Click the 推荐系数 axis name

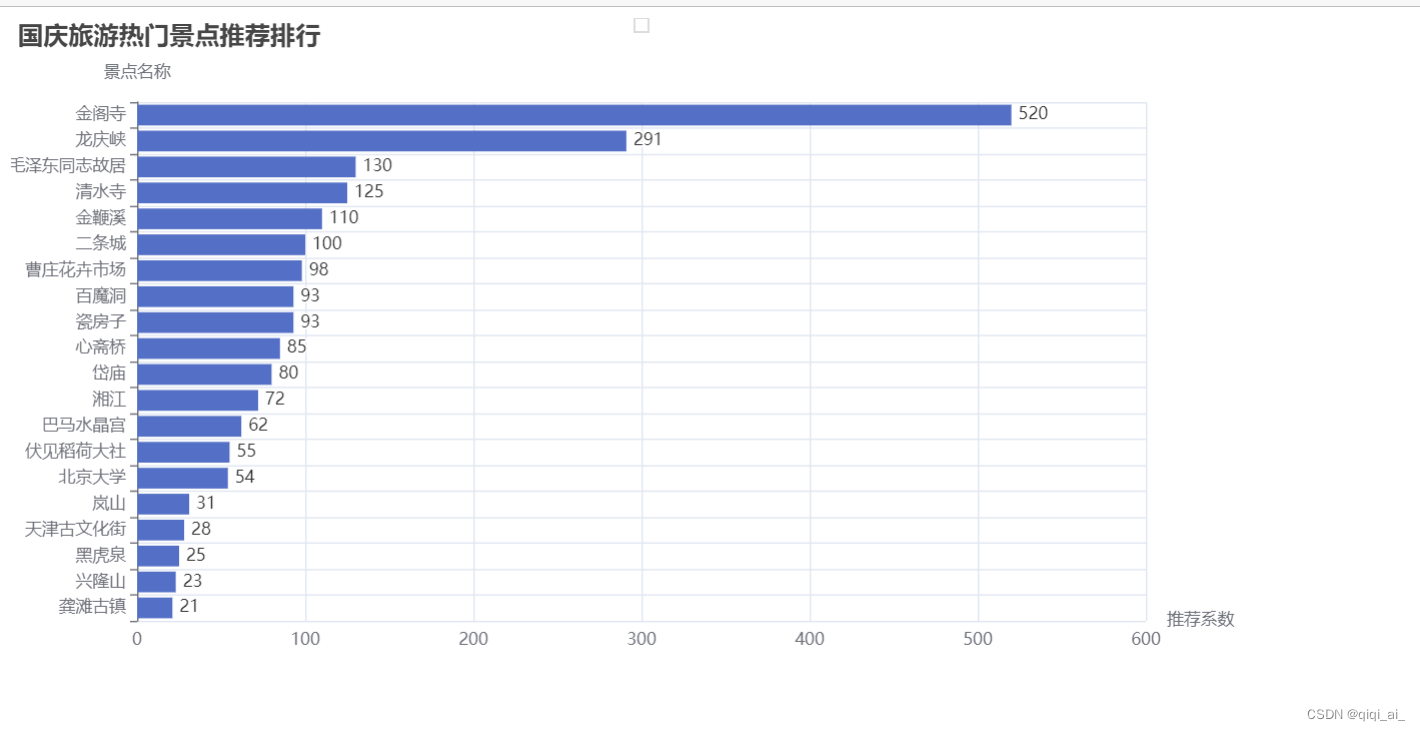(x=1200, y=619)
